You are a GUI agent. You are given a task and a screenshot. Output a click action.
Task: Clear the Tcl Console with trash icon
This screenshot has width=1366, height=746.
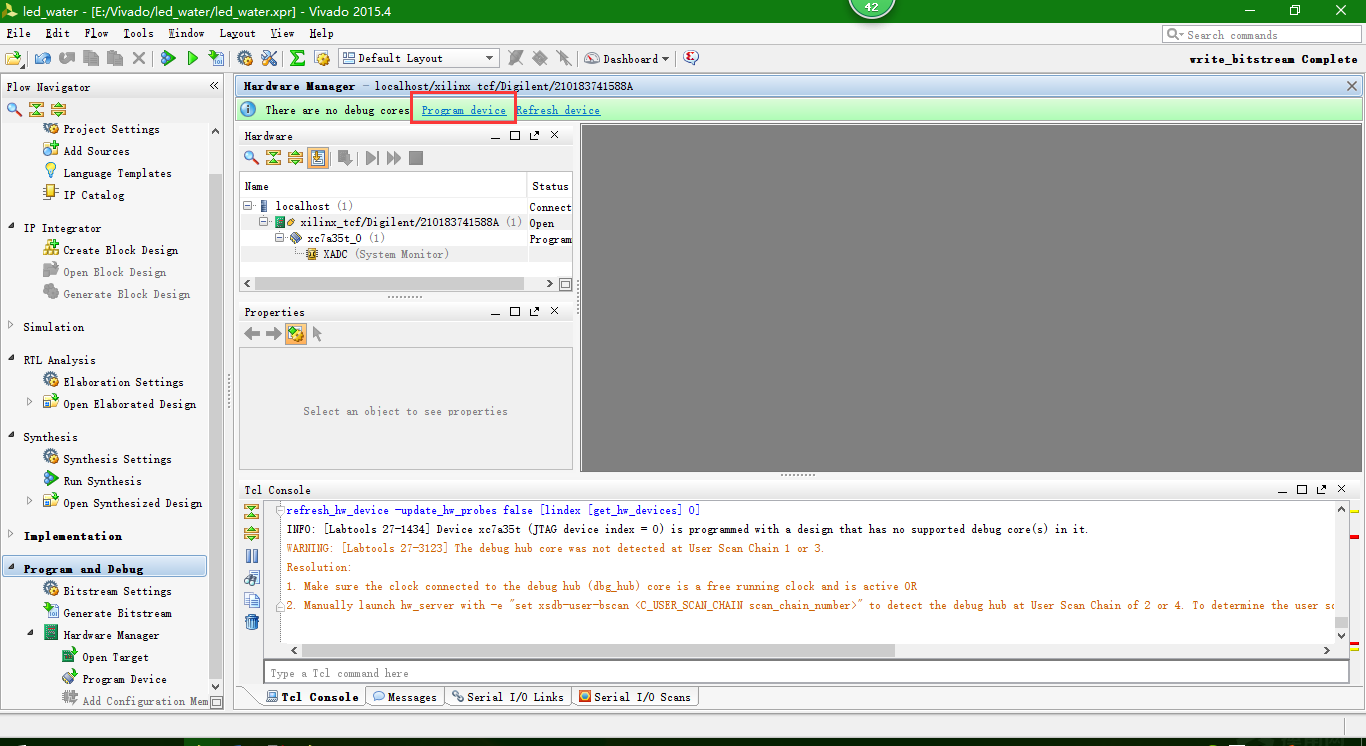[252, 622]
